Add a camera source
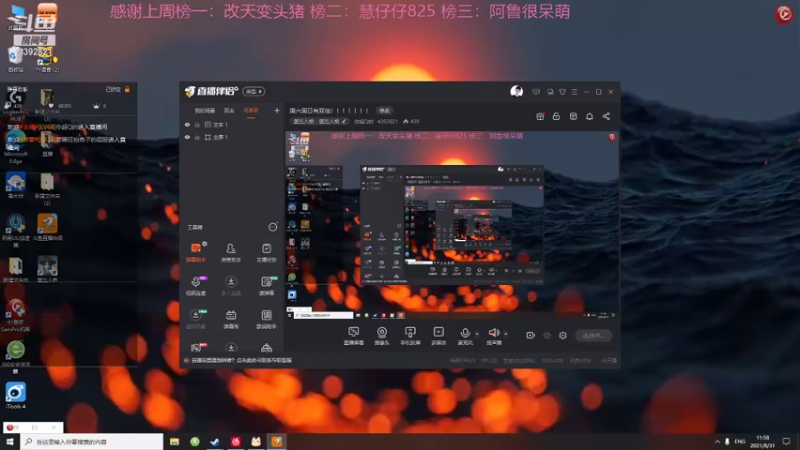 pyautogui.click(x=382, y=336)
